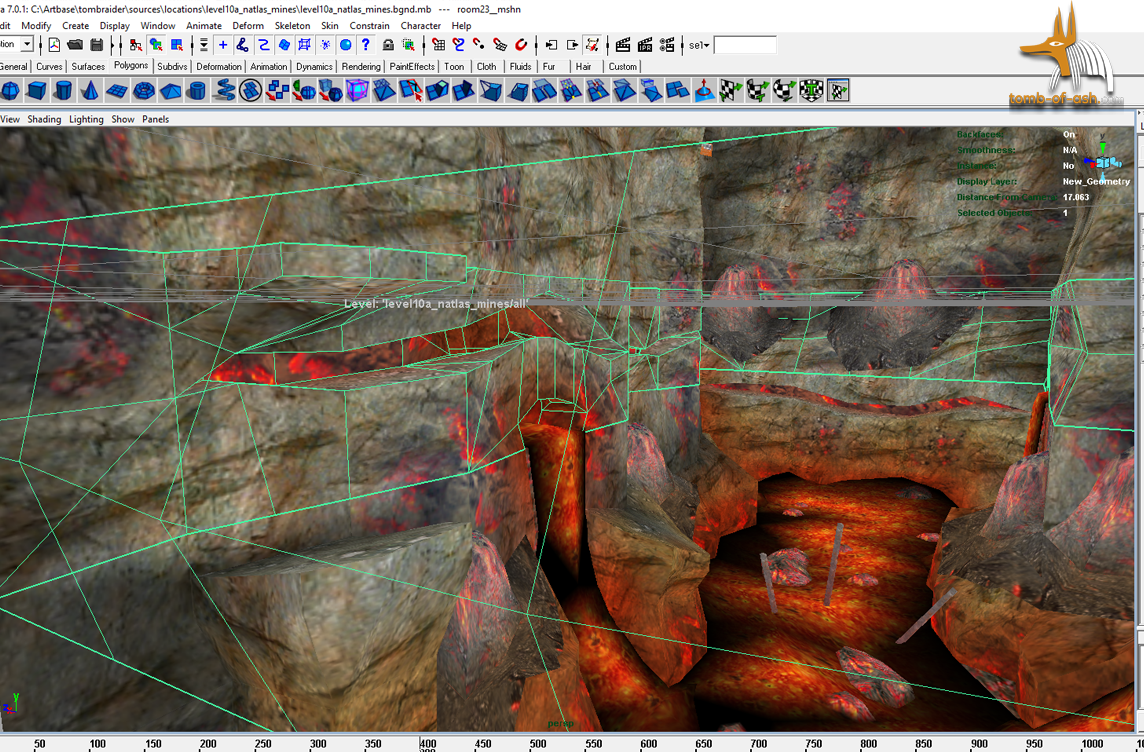Screen dimensions: 1144x752
Task: Create a polygon cylinder from the shelf
Action: click(x=63, y=90)
